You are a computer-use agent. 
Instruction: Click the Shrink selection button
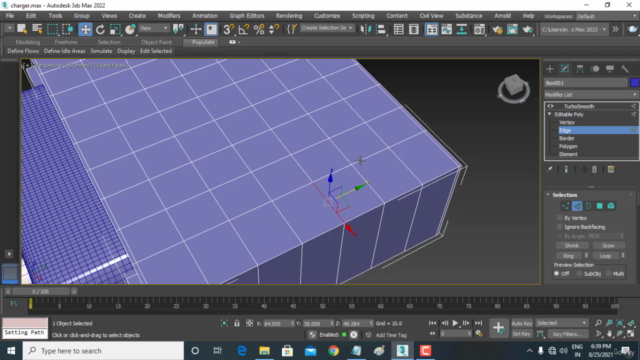pyautogui.click(x=572, y=245)
